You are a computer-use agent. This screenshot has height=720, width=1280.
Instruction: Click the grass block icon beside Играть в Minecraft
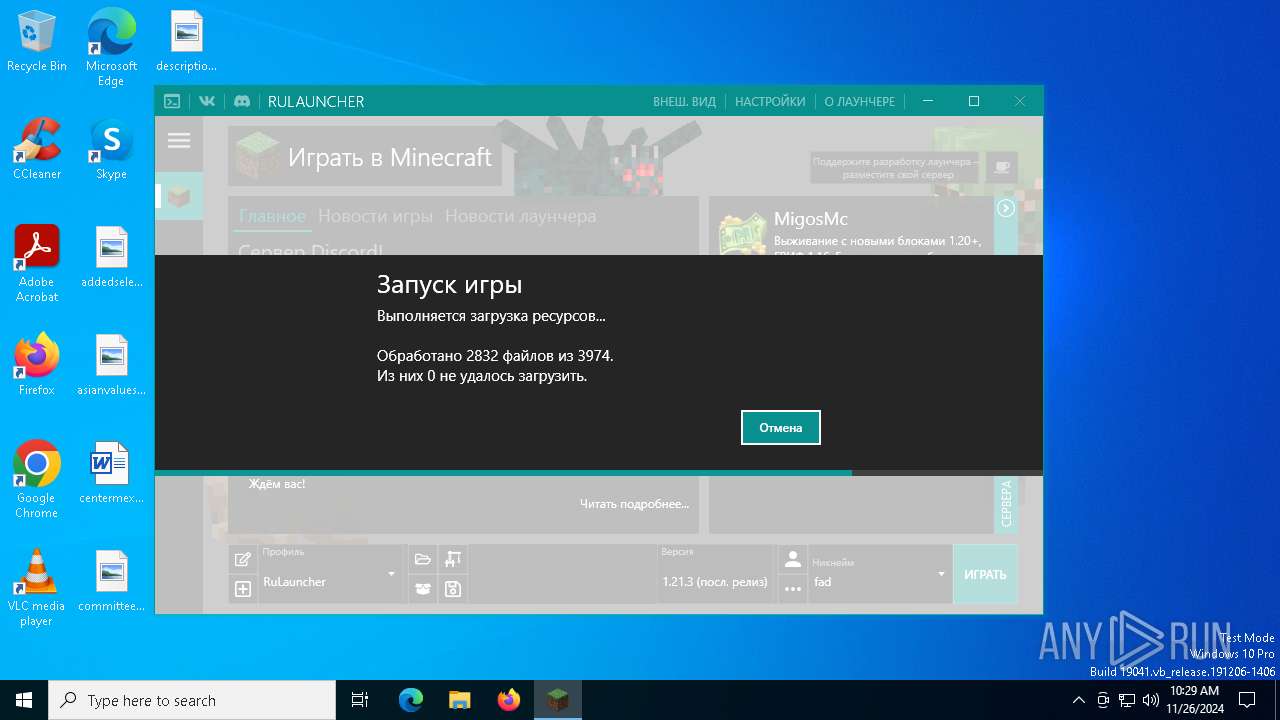coord(258,157)
